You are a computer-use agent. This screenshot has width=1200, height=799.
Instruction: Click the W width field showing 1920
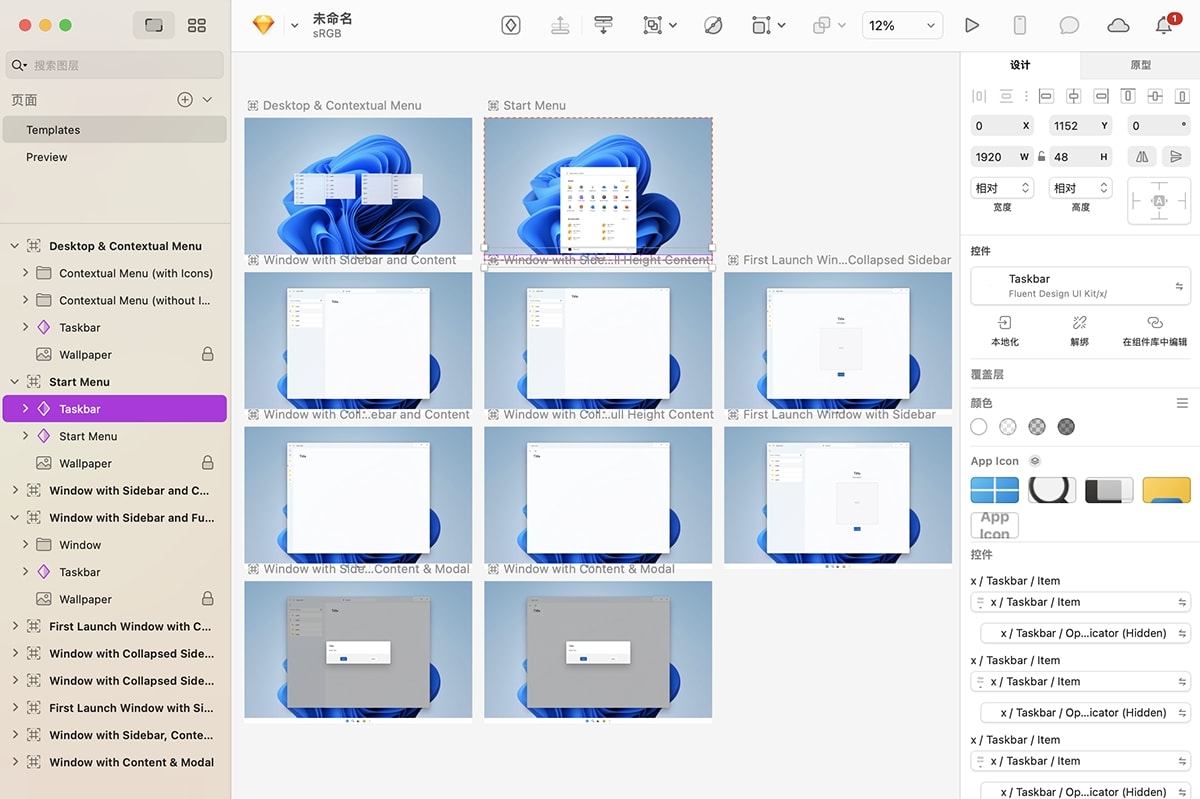click(x=1003, y=157)
